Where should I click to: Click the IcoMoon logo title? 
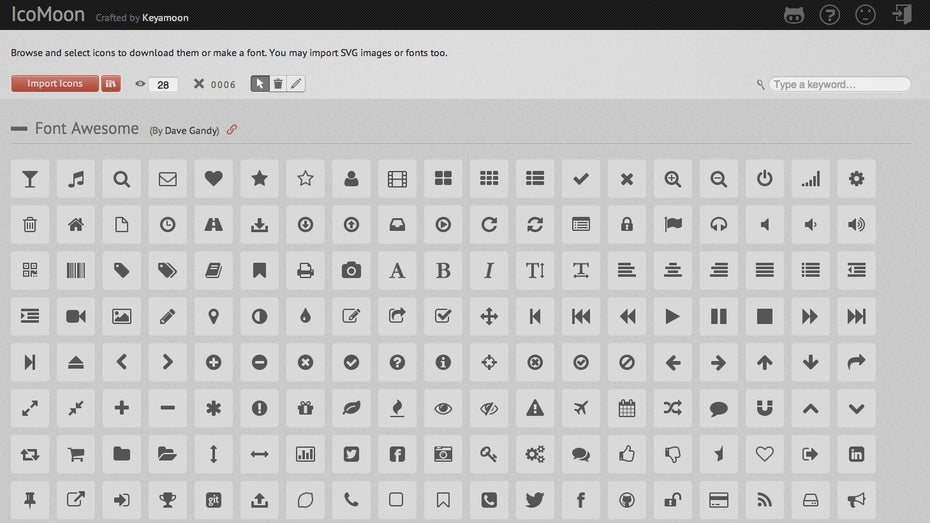point(47,14)
